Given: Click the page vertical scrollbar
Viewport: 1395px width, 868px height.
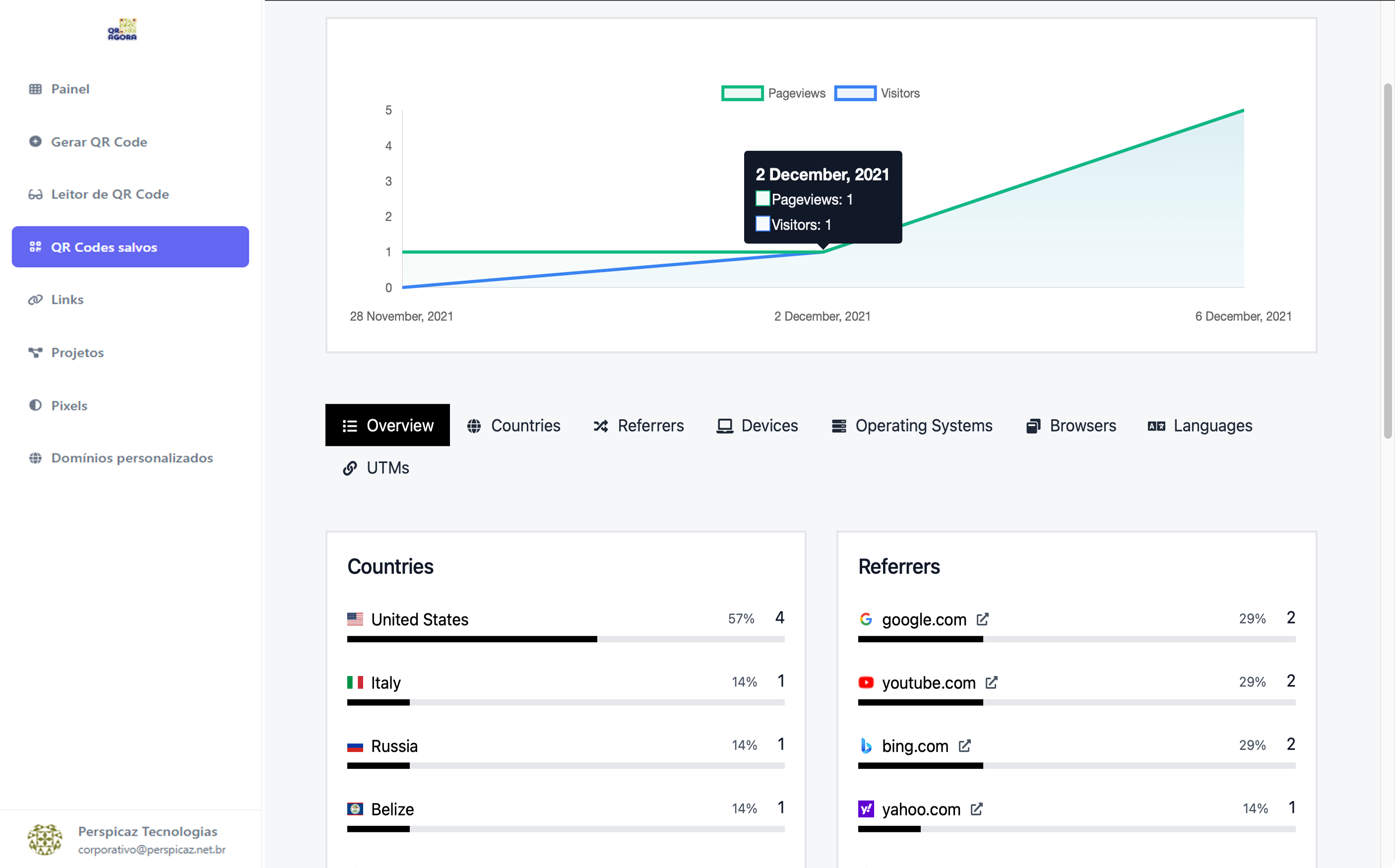Looking at the screenshot, I should pos(1387,261).
